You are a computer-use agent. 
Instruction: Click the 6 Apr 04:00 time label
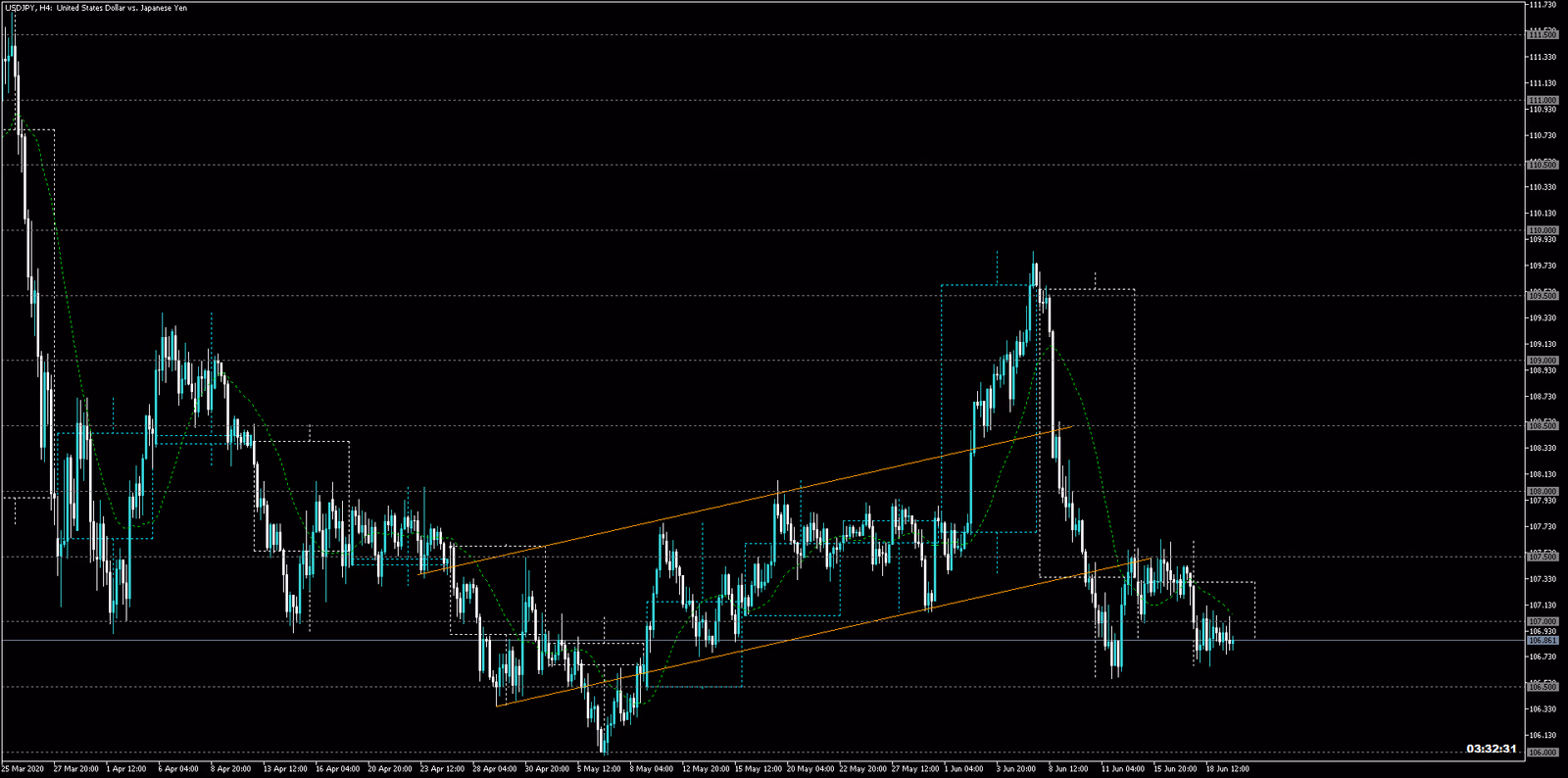[178, 769]
